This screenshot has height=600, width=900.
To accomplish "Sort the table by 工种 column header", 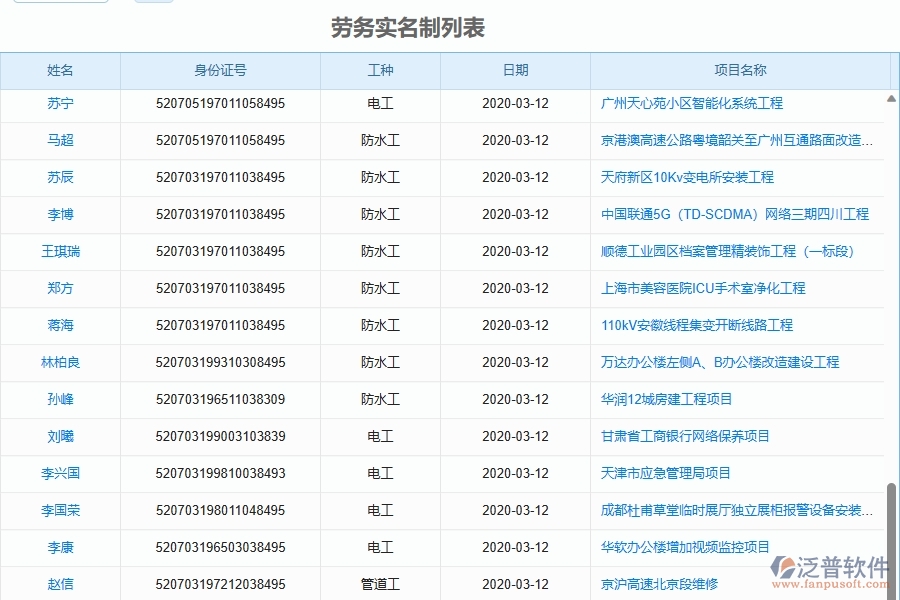I will click(380, 70).
